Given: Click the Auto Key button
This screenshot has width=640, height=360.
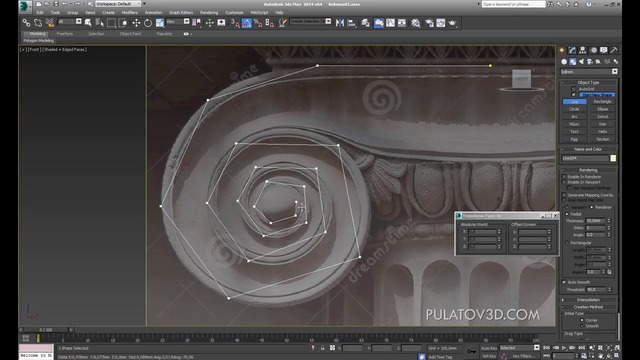Looking at the screenshot, I should pos(488,348).
